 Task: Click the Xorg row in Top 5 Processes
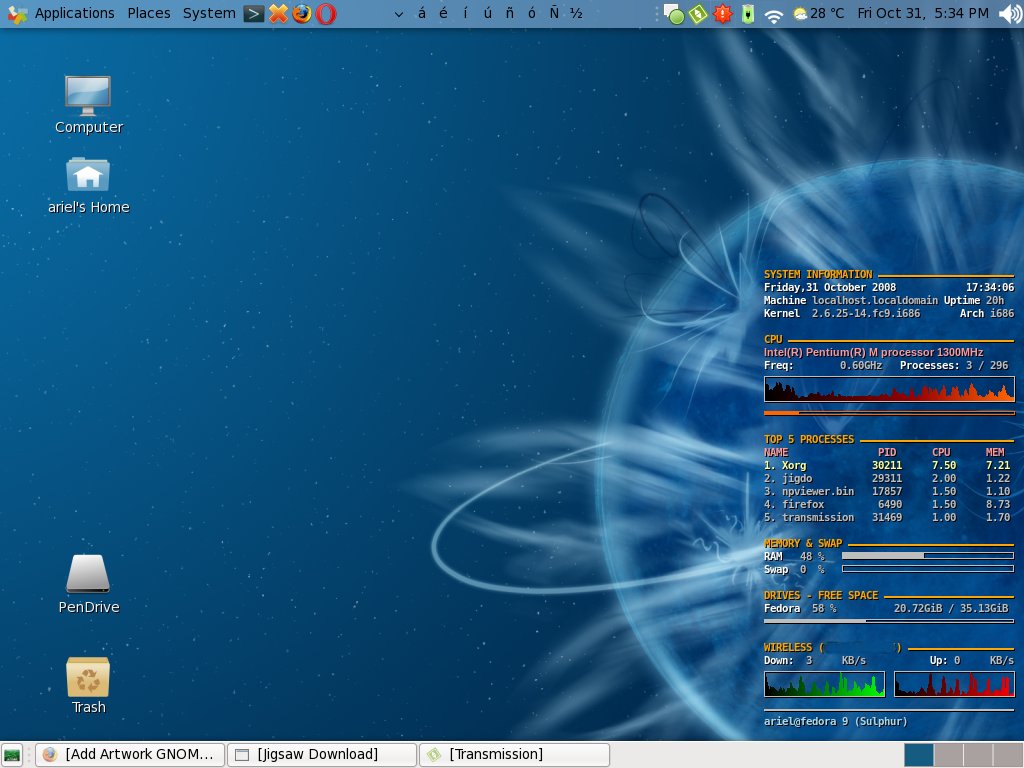pyautogui.click(x=888, y=466)
